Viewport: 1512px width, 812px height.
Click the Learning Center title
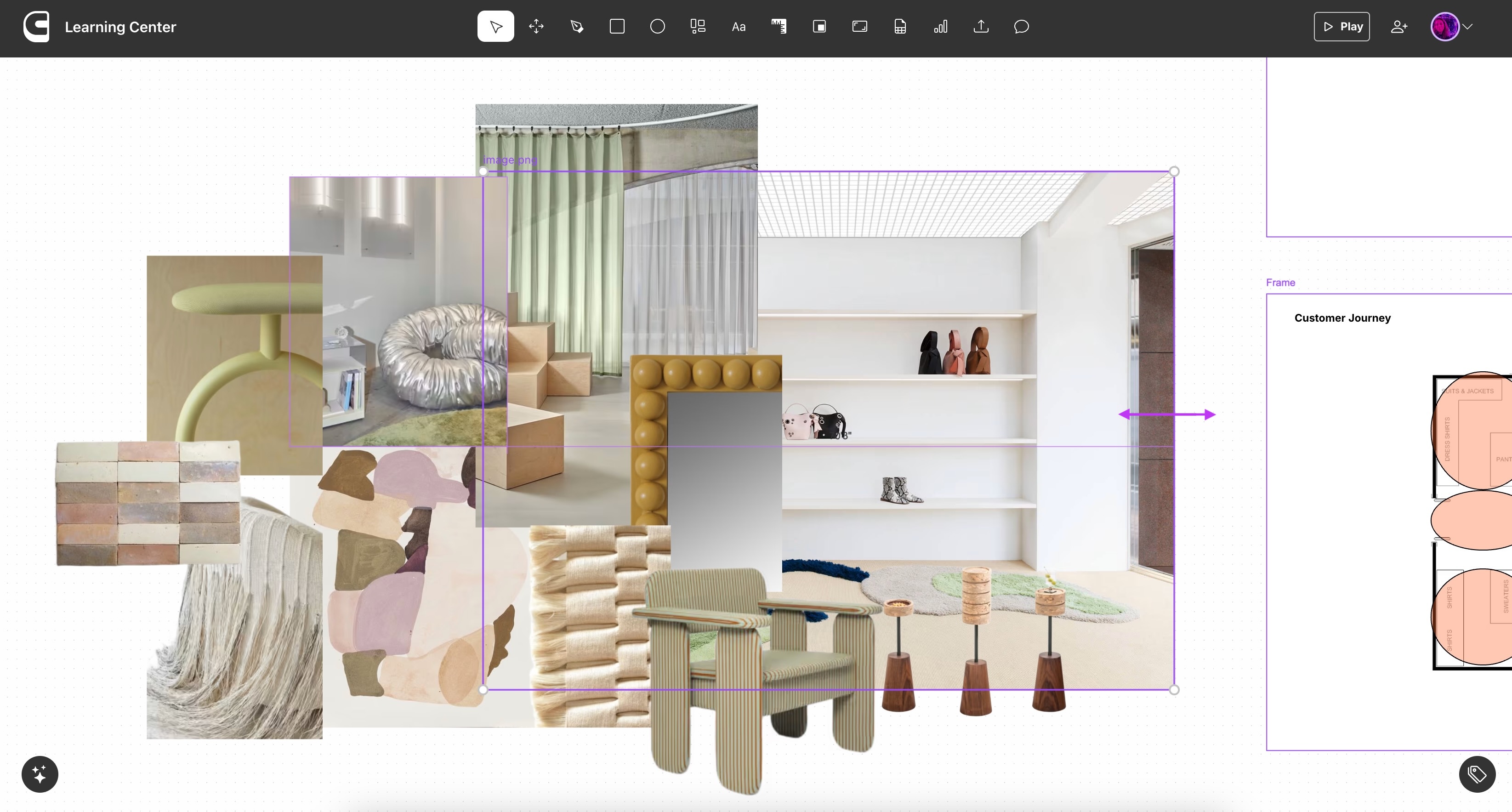pos(120,27)
